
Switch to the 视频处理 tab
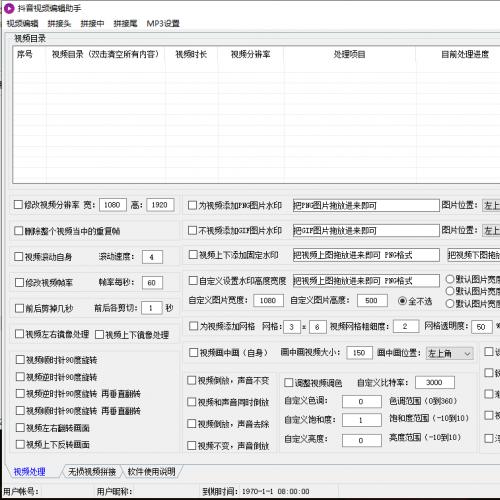tap(29, 472)
